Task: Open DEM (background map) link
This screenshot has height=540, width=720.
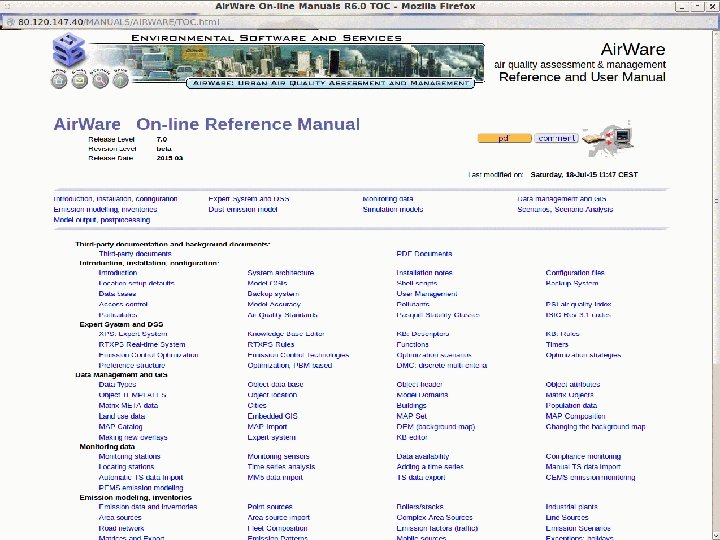Action: [x=436, y=427]
